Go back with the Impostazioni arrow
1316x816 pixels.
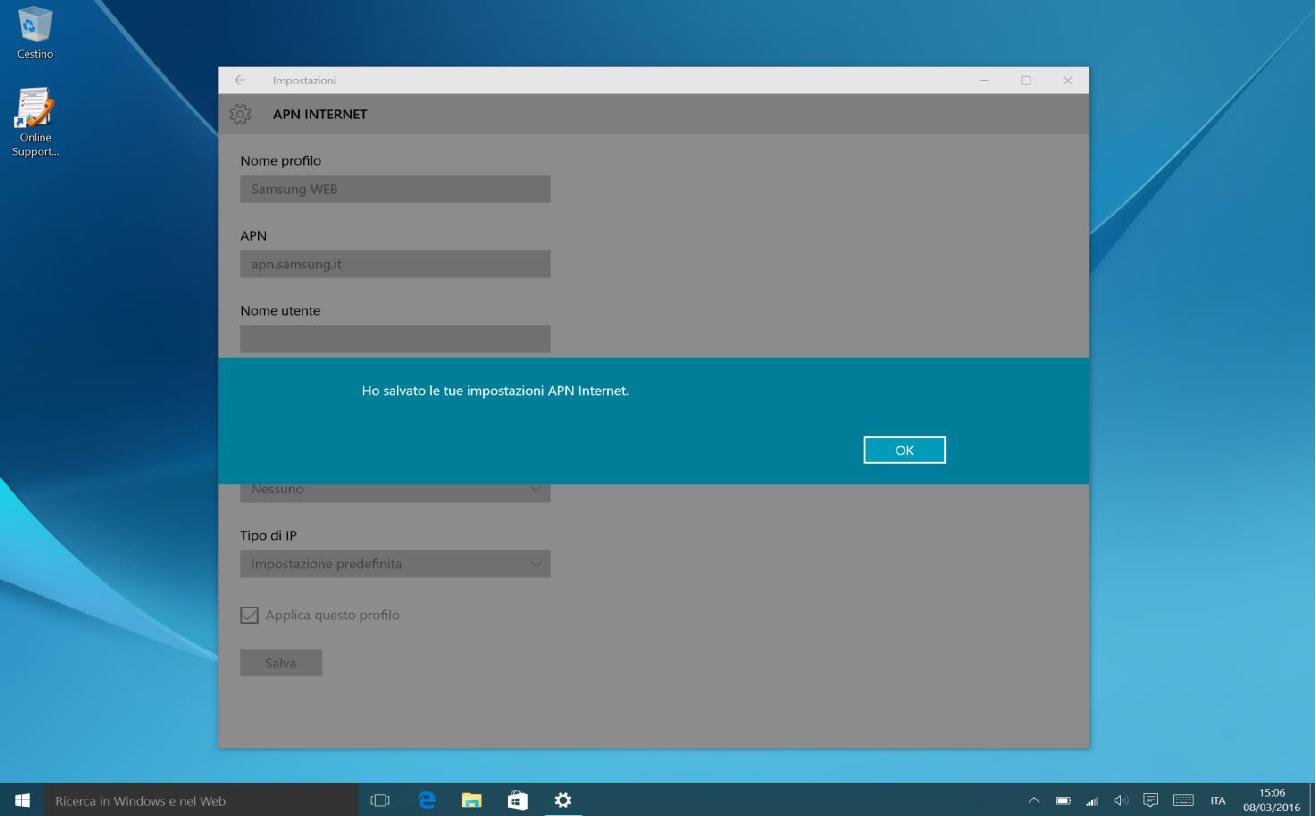(x=240, y=80)
